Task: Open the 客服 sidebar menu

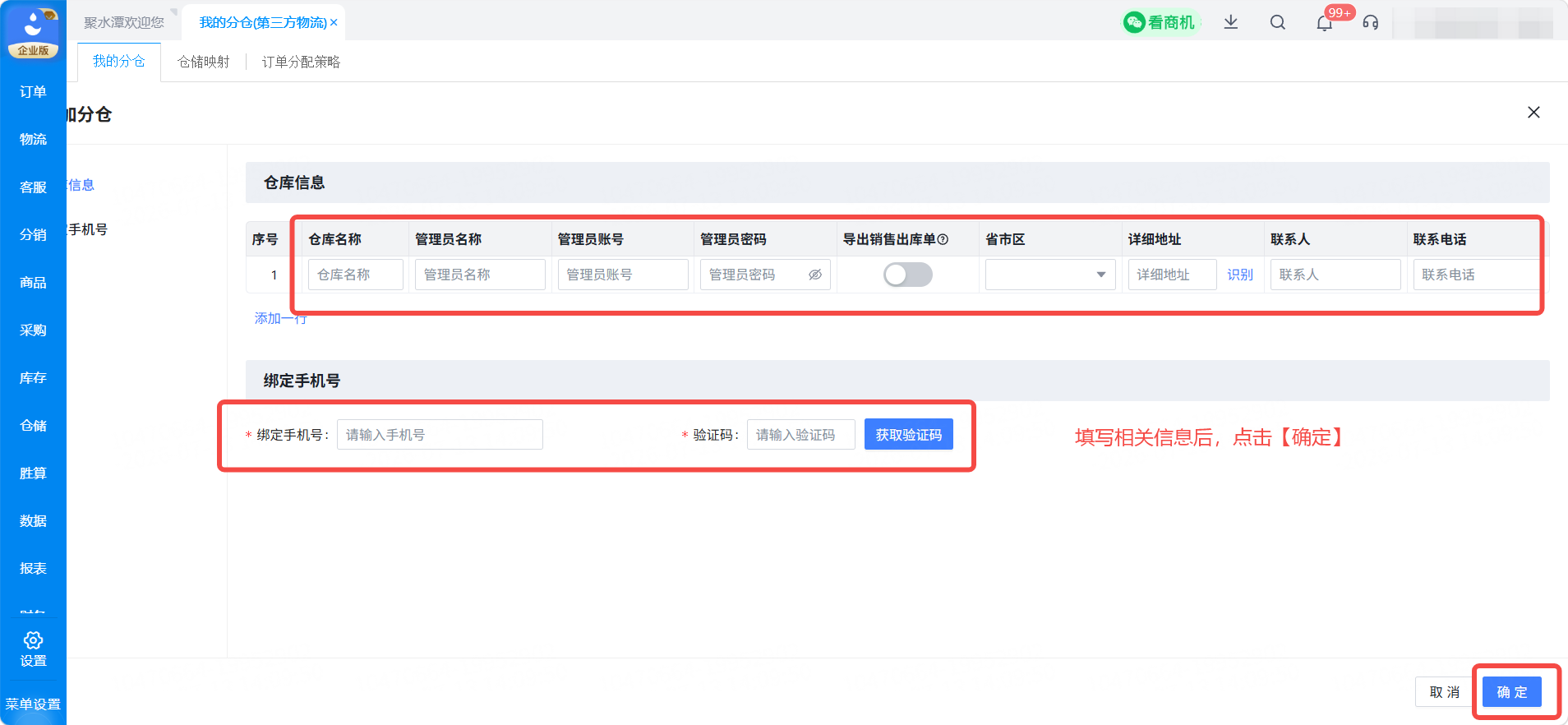Action: (x=33, y=187)
